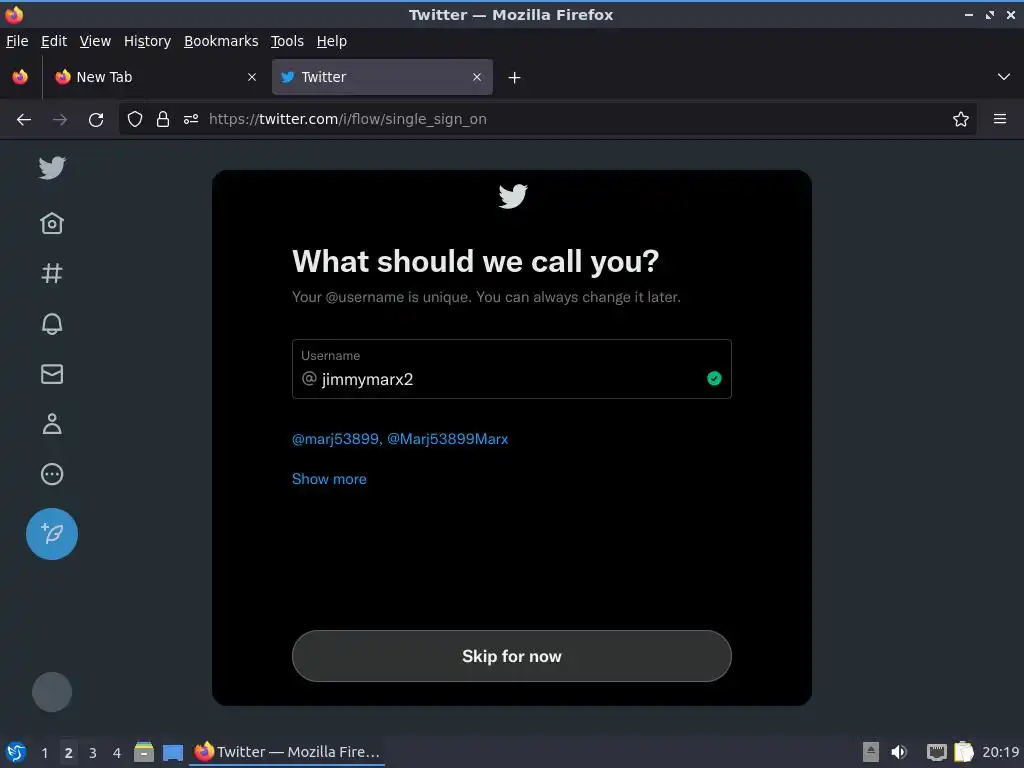Open the Explore hashtag icon
This screenshot has height=768, width=1024.
tap(52, 273)
